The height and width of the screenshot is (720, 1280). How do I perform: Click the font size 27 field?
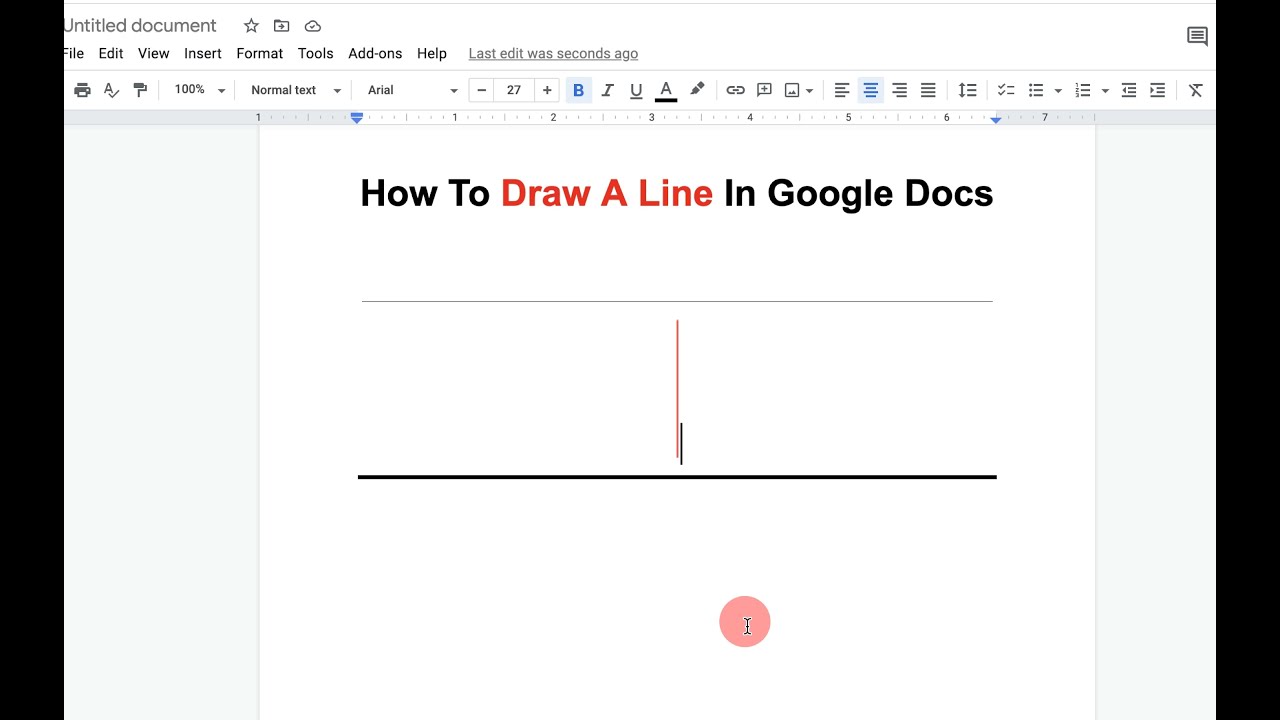pos(514,90)
